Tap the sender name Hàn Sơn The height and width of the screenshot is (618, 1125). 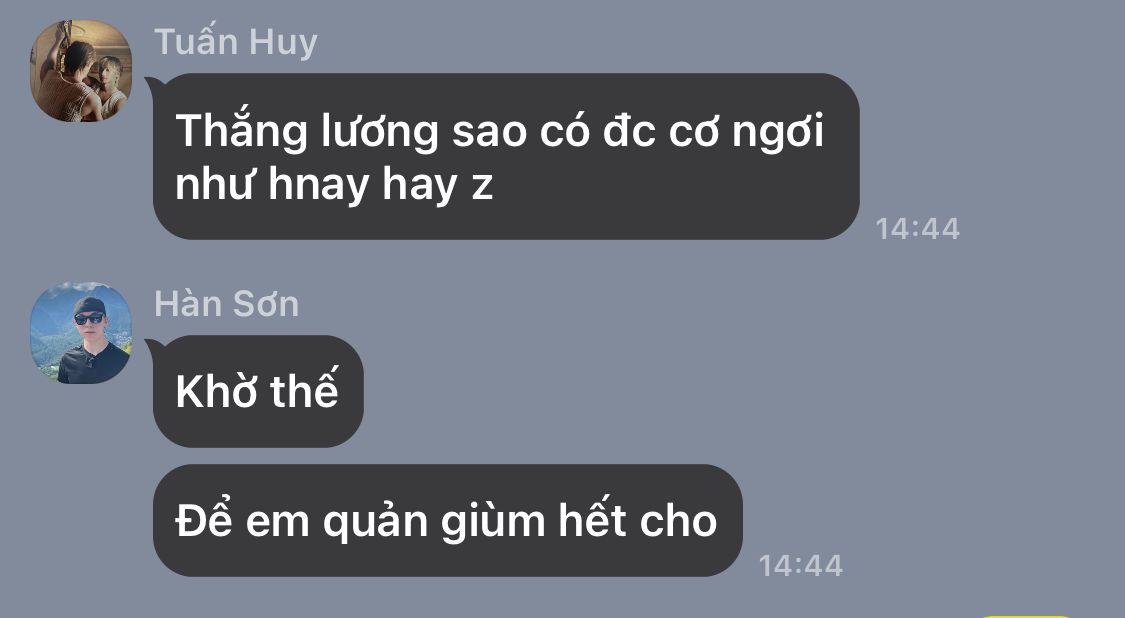pyautogui.click(x=227, y=304)
